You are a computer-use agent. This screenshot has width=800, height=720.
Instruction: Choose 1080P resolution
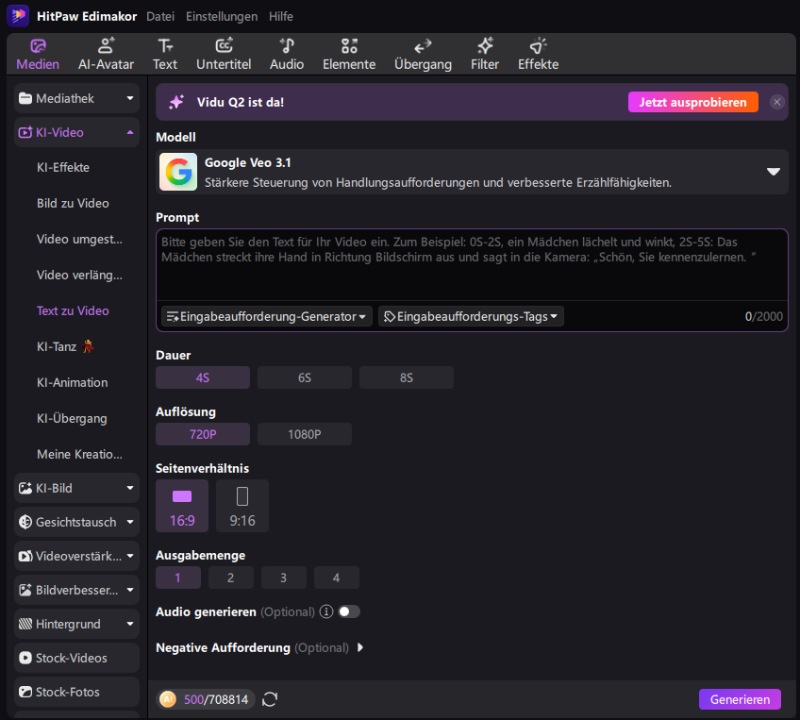(x=304, y=434)
